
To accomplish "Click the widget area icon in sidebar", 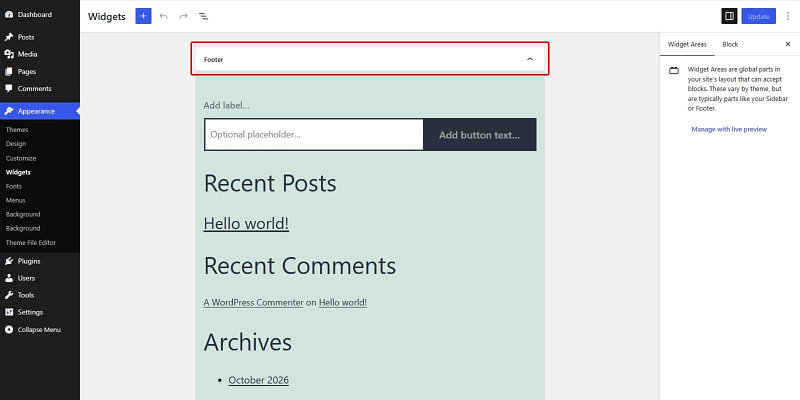I will 674,70.
